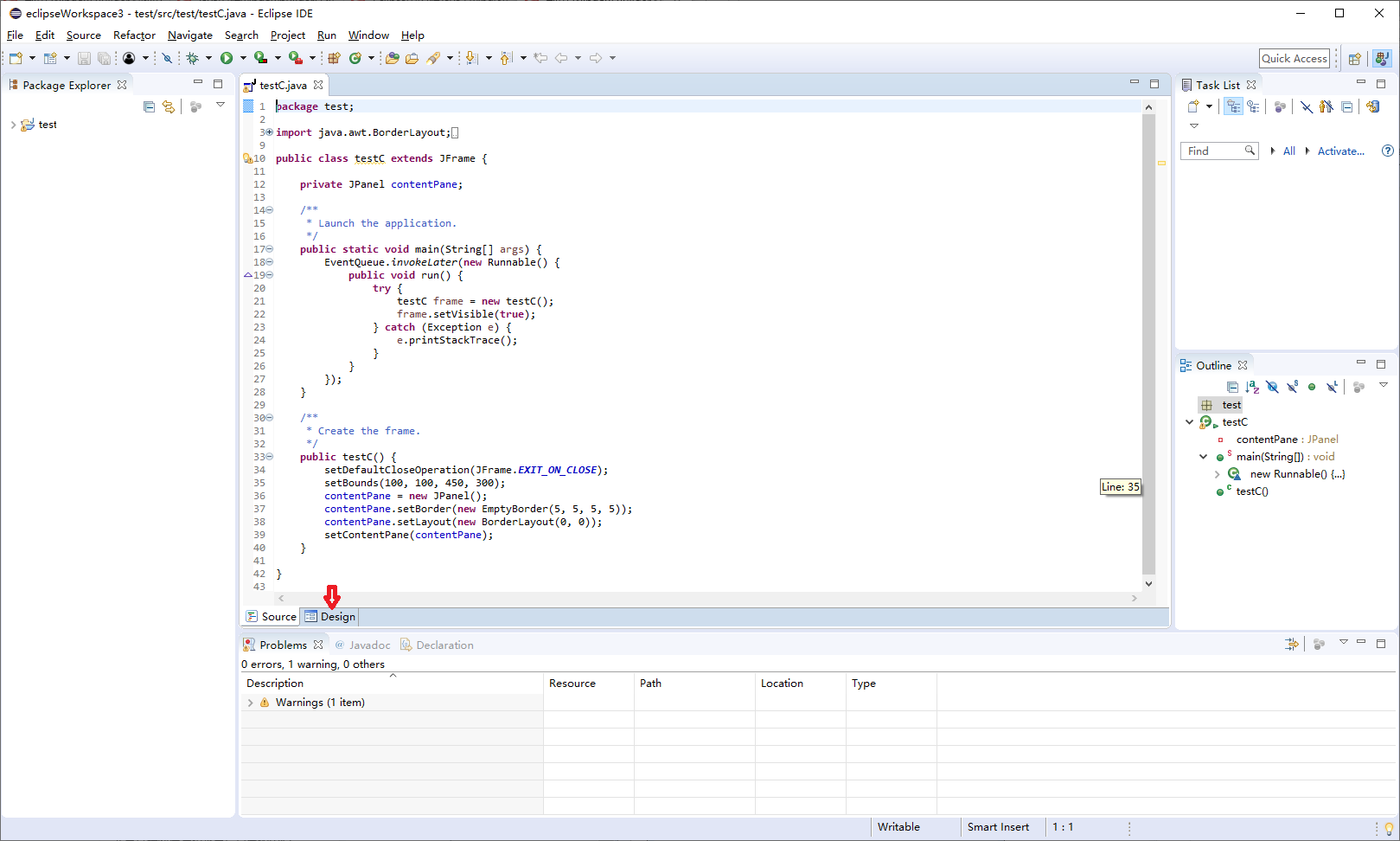
Task: Click the Quick Access button
Action: pyautogui.click(x=1295, y=58)
